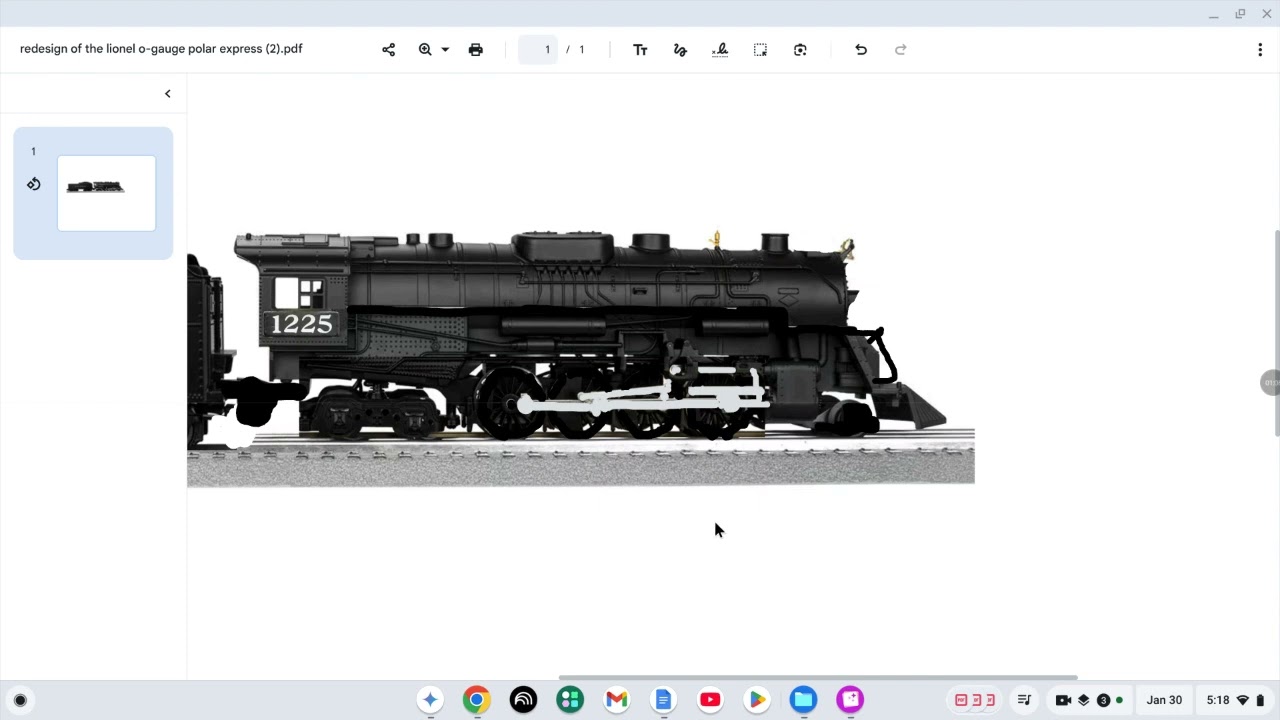Open the calendar via Jan 30 date
The height and width of the screenshot is (720, 1280).
[x=1164, y=700]
